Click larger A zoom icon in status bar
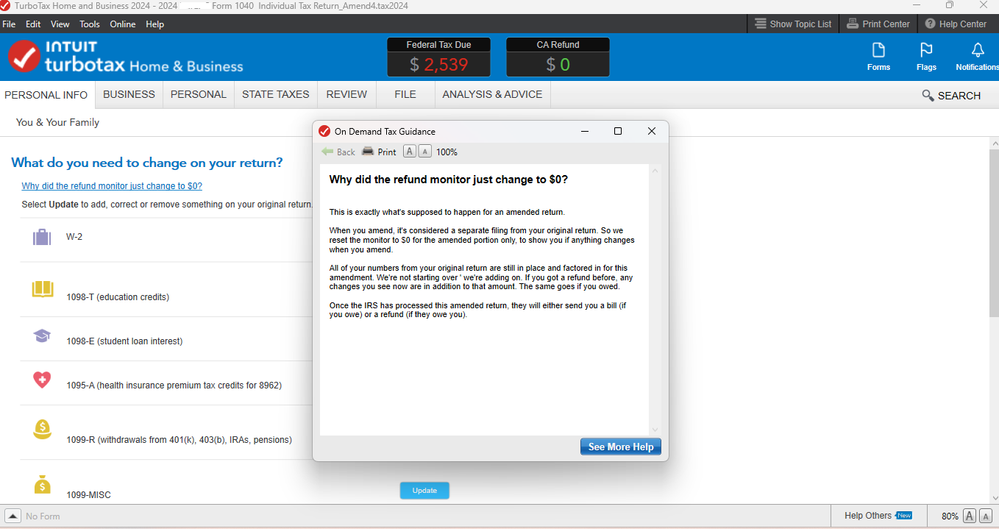999x529 pixels. point(969,516)
